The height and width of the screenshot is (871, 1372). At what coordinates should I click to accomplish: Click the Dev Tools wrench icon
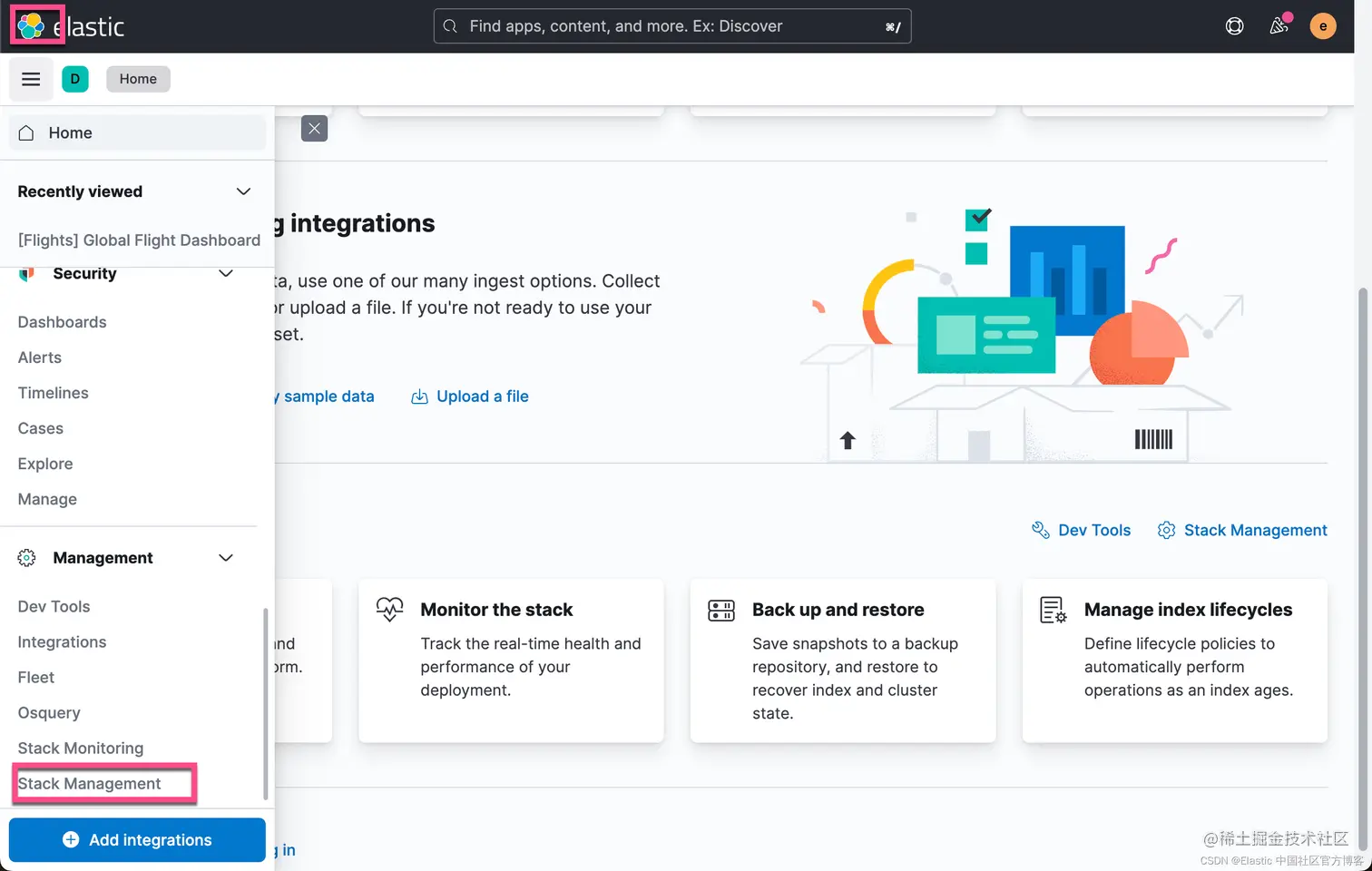point(1041,530)
